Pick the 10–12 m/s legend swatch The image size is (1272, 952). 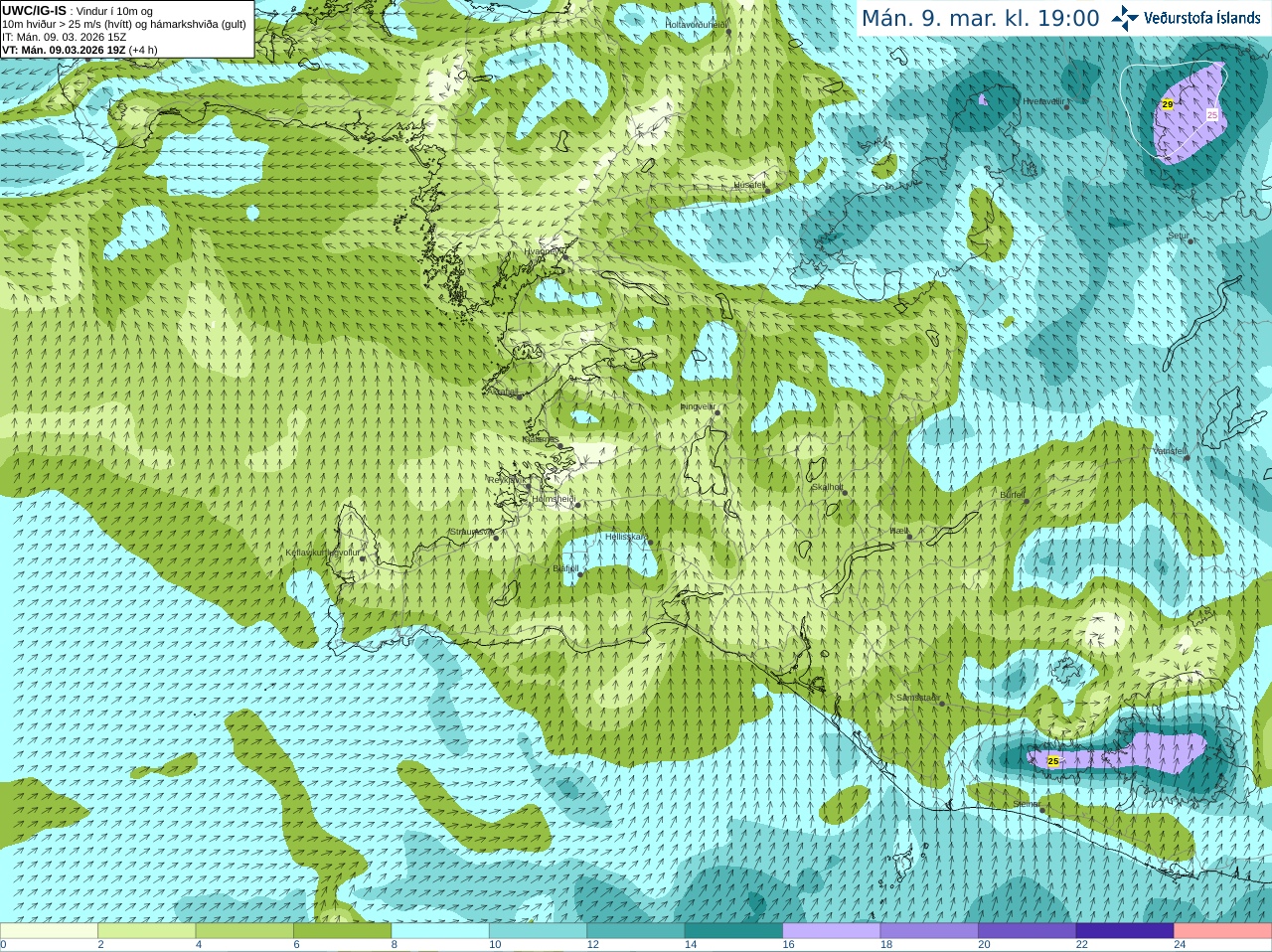(x=538, y=931)
